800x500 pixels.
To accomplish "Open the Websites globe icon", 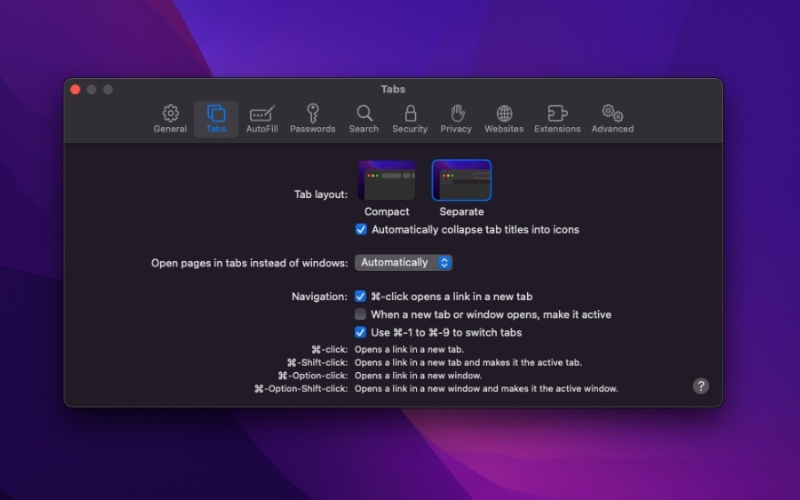I will 504,119.
